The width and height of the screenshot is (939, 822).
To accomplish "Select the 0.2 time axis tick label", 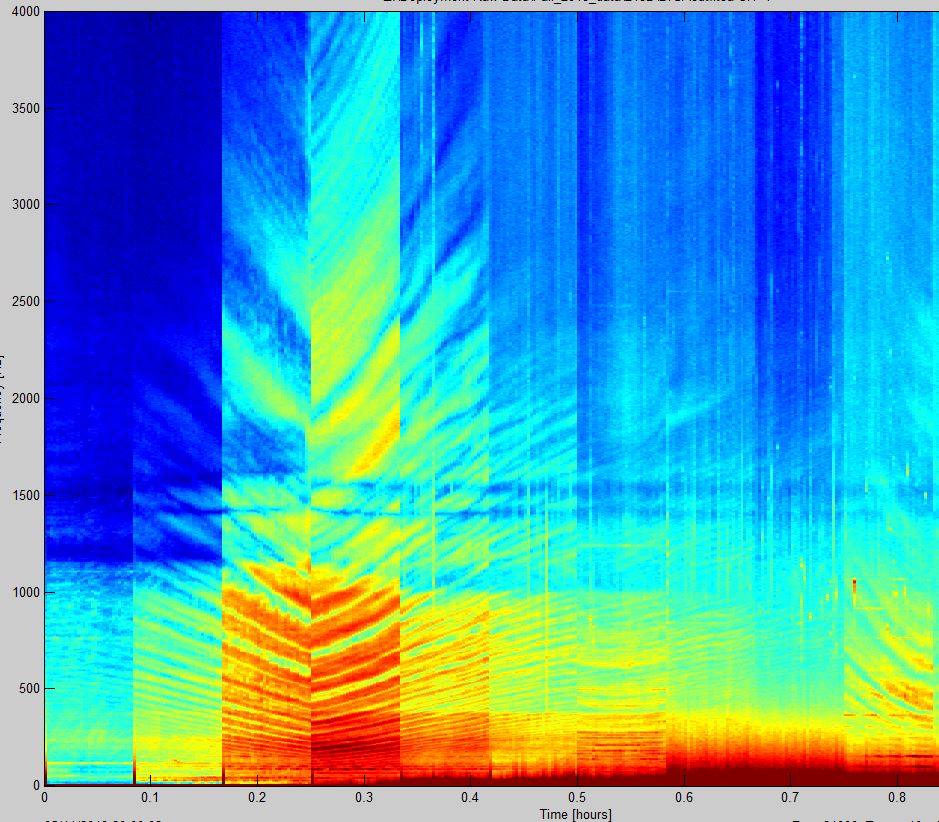I will click(x=257, y=798).
